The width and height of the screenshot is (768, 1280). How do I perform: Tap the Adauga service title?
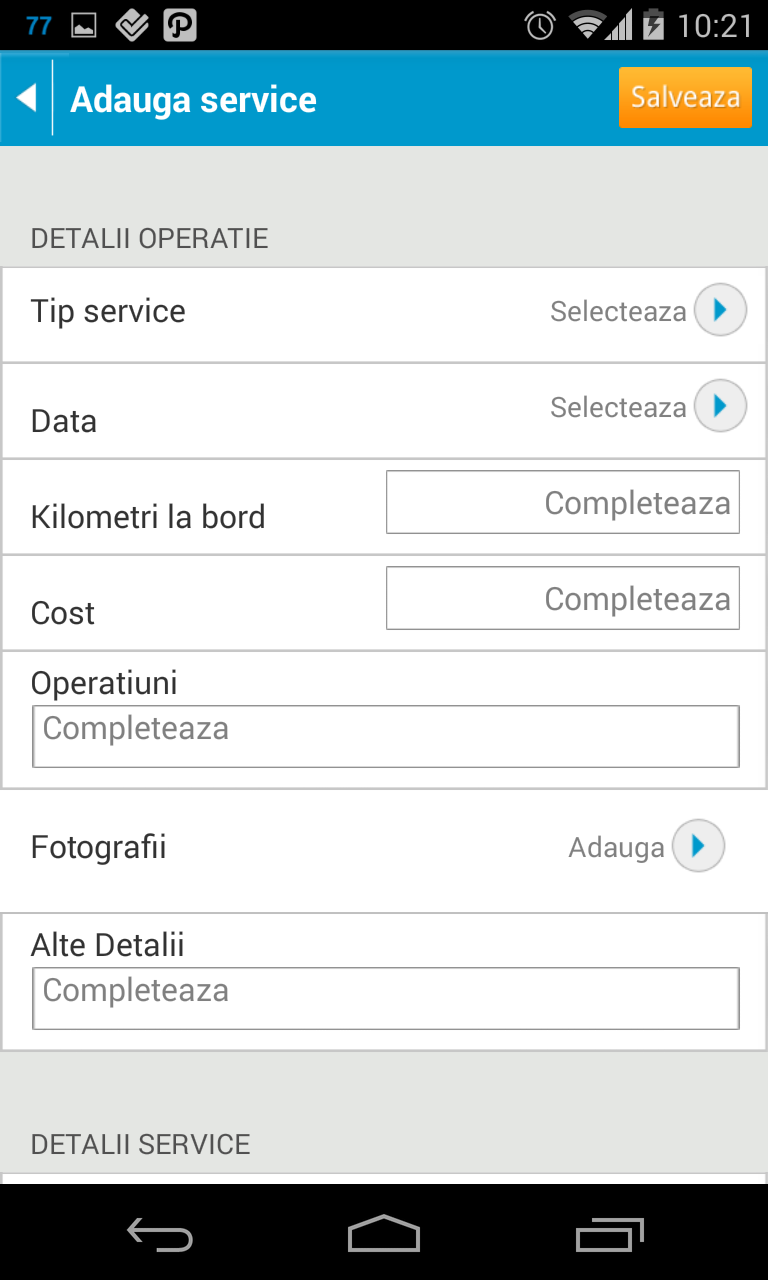coord(193,100)
